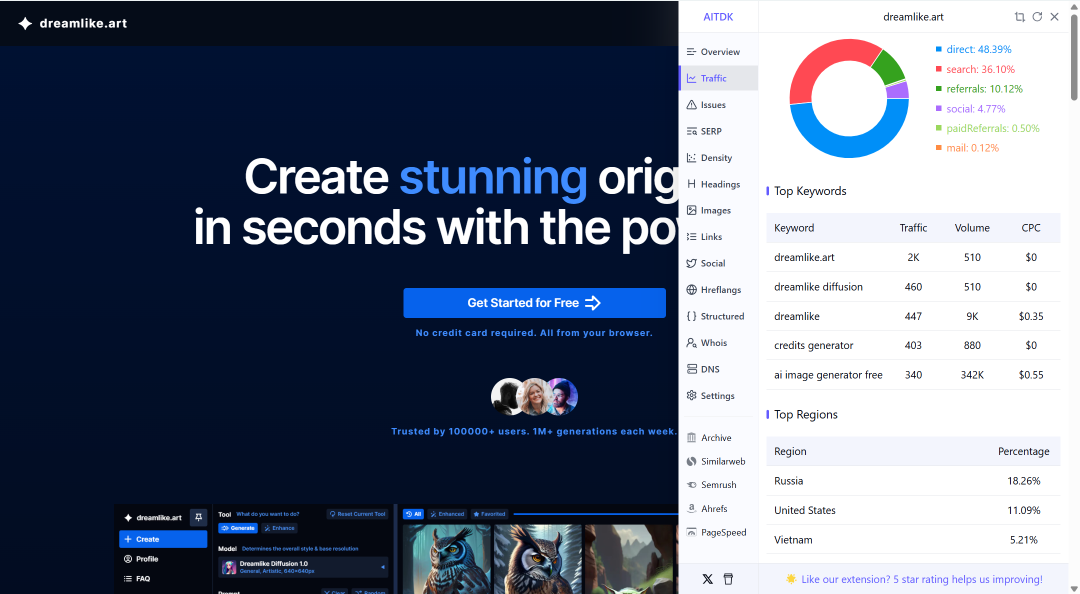This screenshot has width=1080, height=594.
Task: Click the 'dreamlike.art' keyword cell
Action: 804,257
